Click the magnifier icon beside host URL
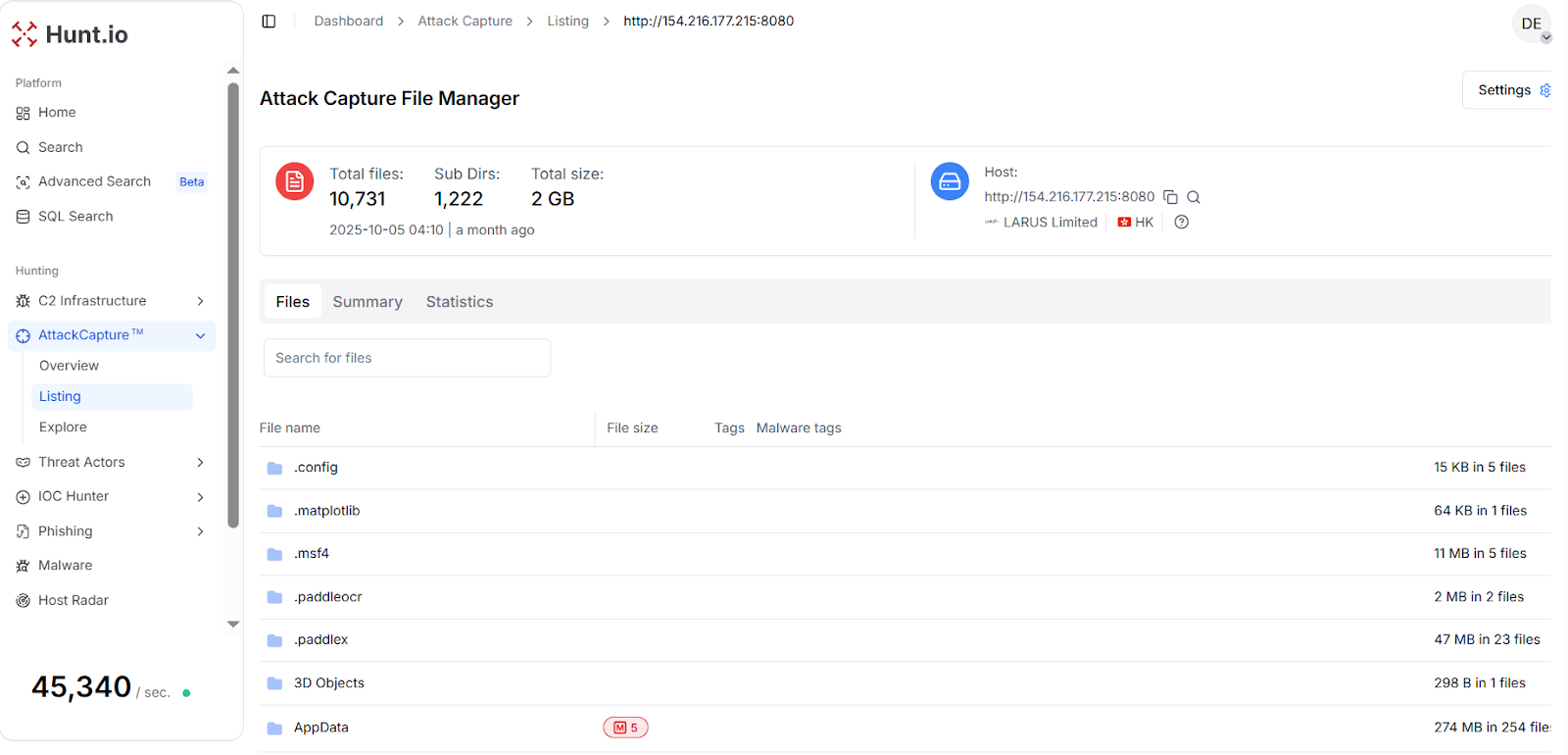The image size is (1568, 755). point(1194,197)
